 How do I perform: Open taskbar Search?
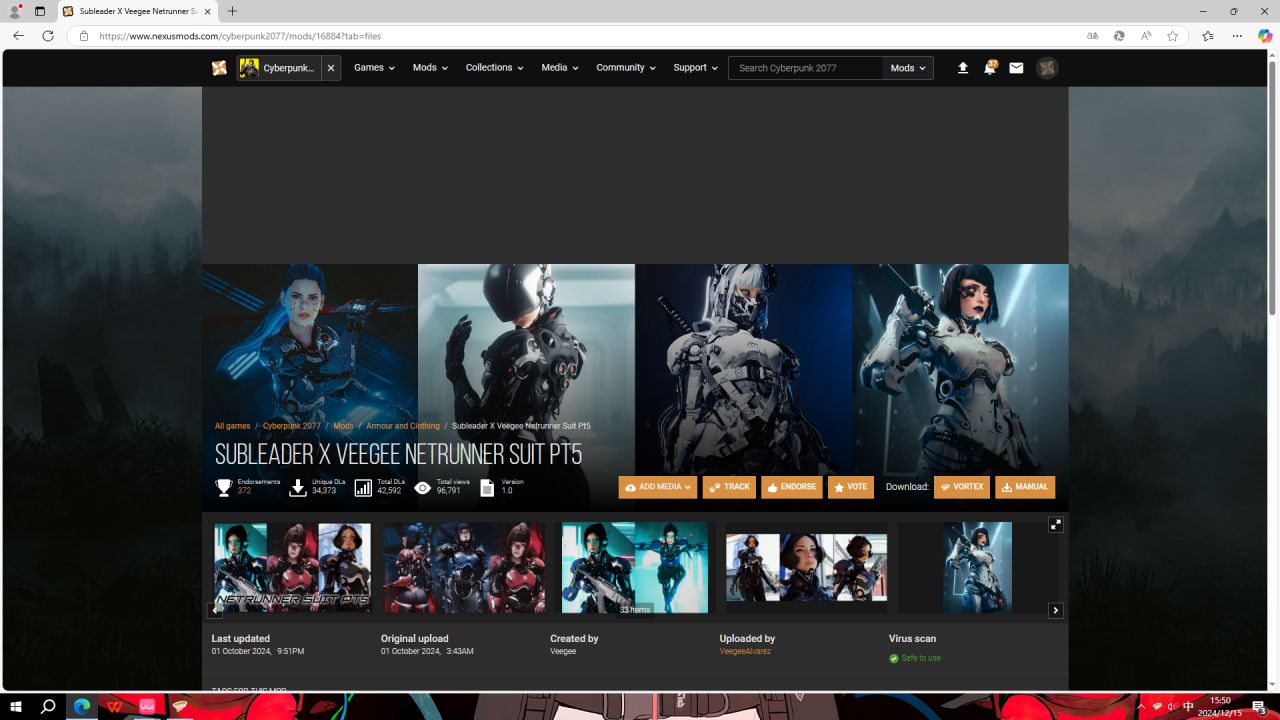[x=48, y=706]
